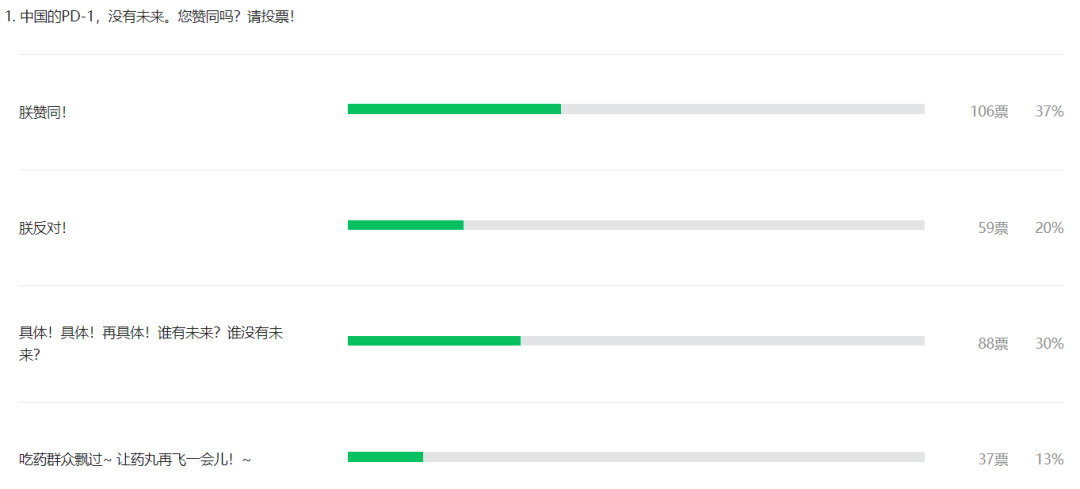Click the green bar for 具体!具体! option
The height and width of the screenshot is (489, 1080).
[x=434, y=341]
